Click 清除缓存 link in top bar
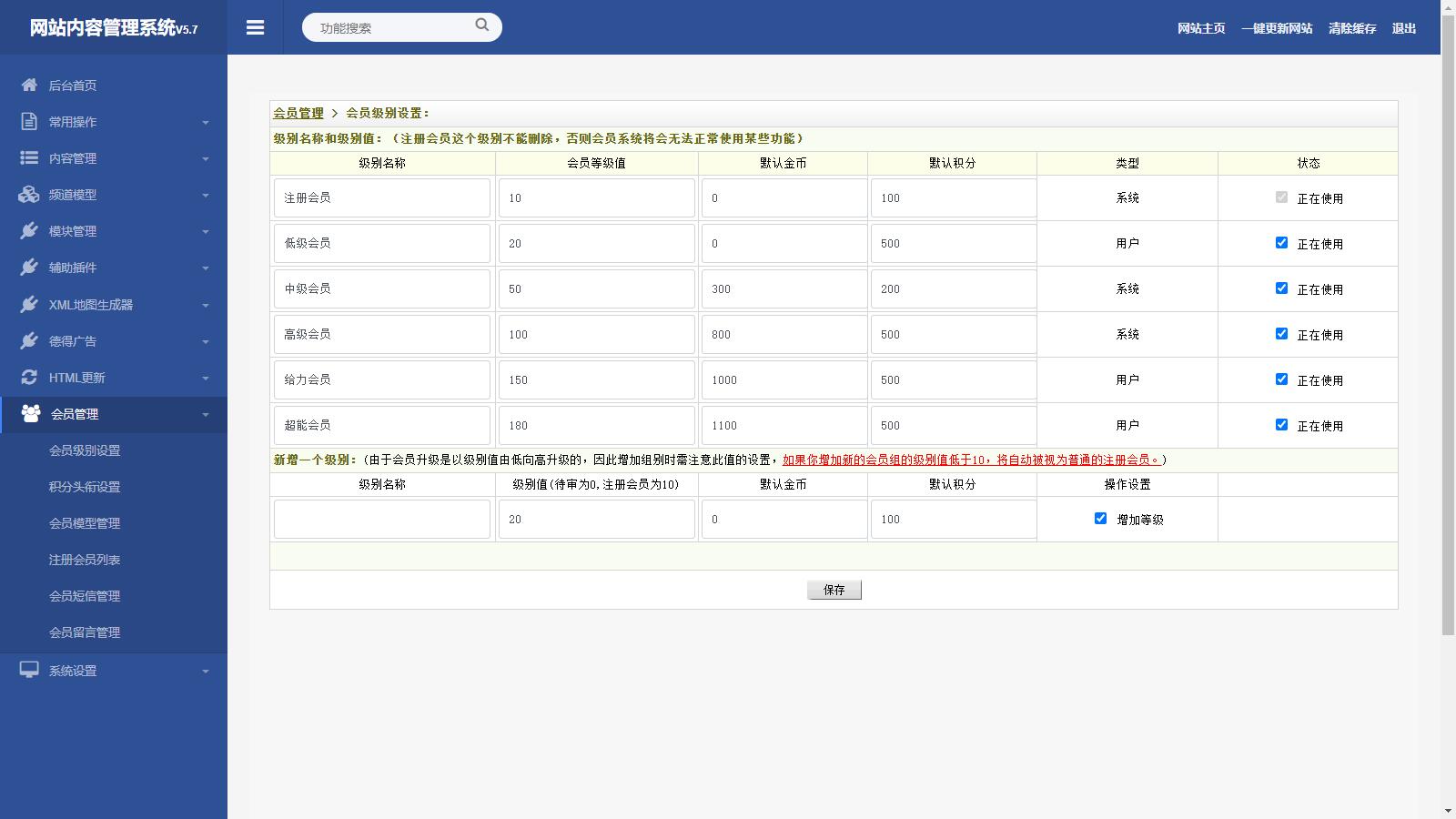Image resolution: width=1456 pixels, height=819 pixels. pos(1351,28)
